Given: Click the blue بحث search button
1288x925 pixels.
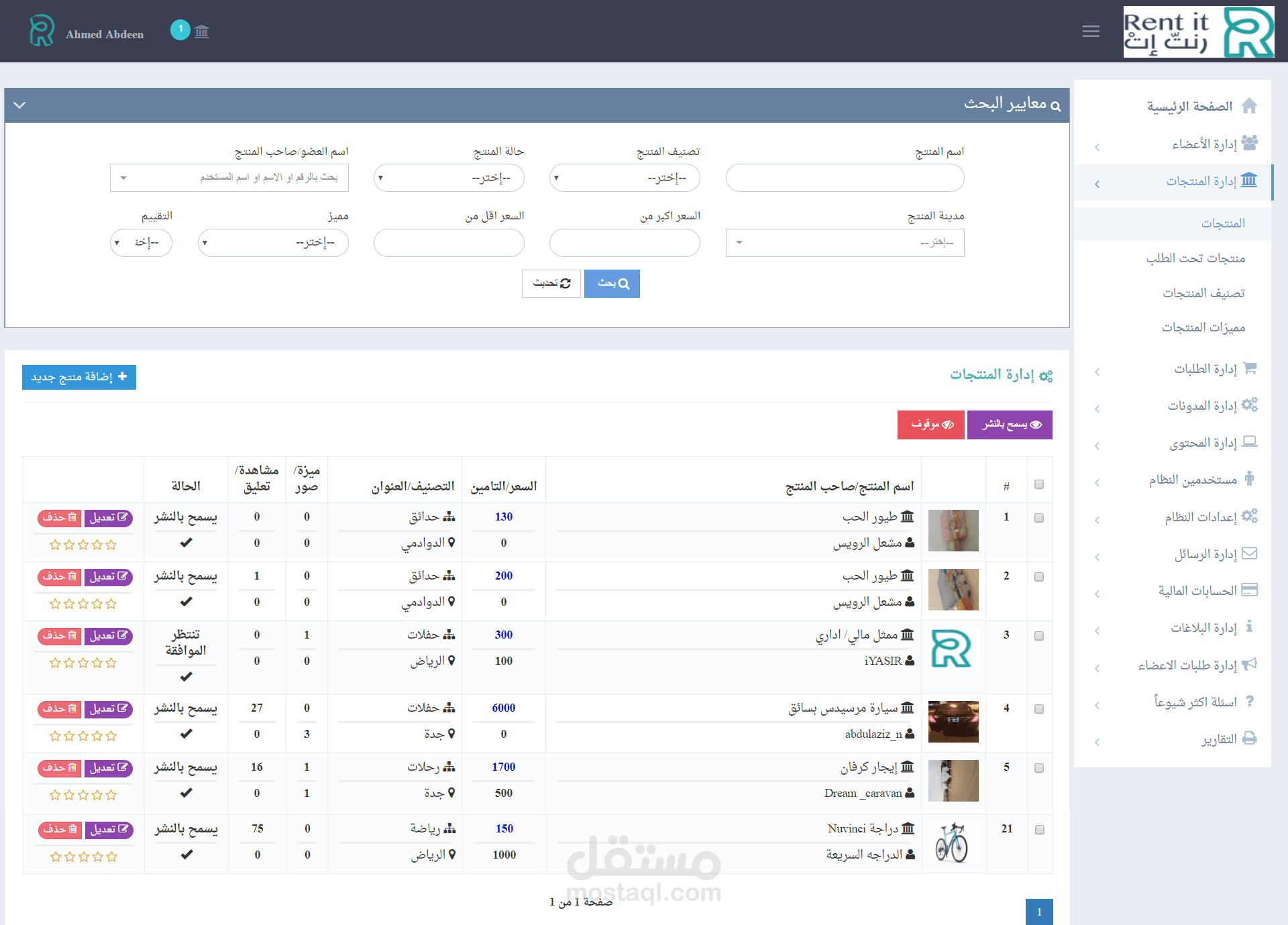Looking at the screenshot, I should tap(612, 284).
